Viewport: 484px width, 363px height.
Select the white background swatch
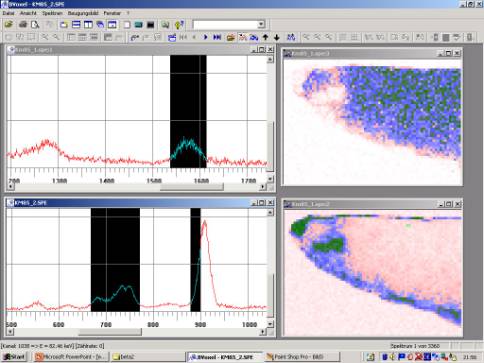pyautogui.click(x=127, y=25)
